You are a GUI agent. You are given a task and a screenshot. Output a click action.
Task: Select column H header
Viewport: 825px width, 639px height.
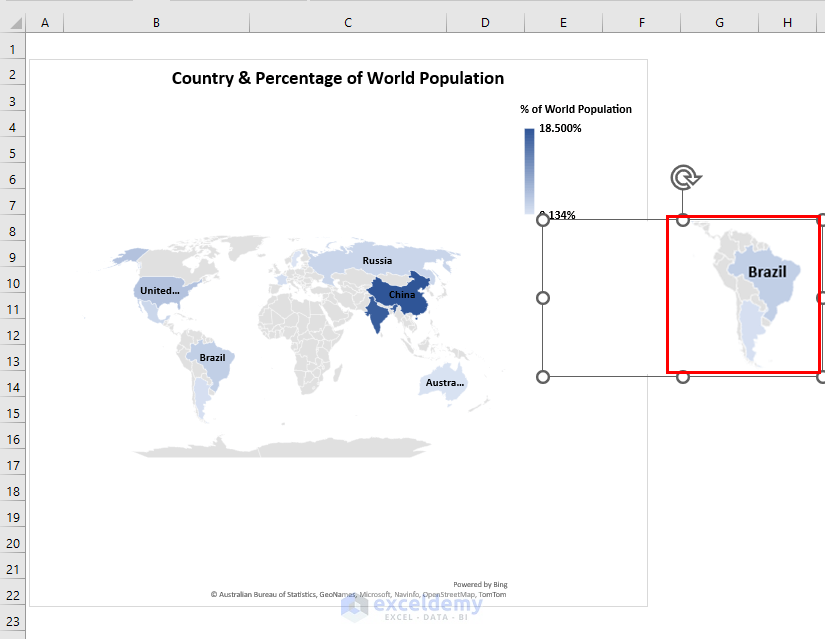788,23
